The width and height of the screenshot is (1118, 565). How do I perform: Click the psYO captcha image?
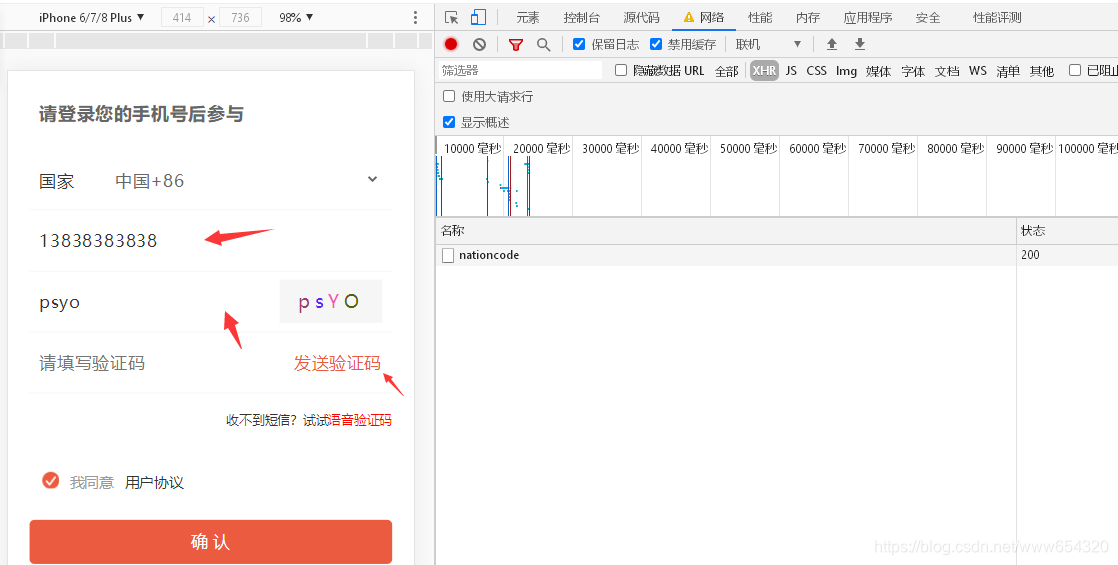331,302
